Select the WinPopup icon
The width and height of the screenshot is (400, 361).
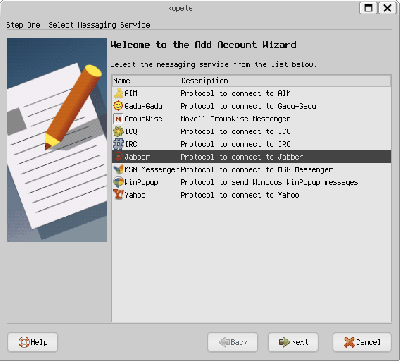coord(118,182)
